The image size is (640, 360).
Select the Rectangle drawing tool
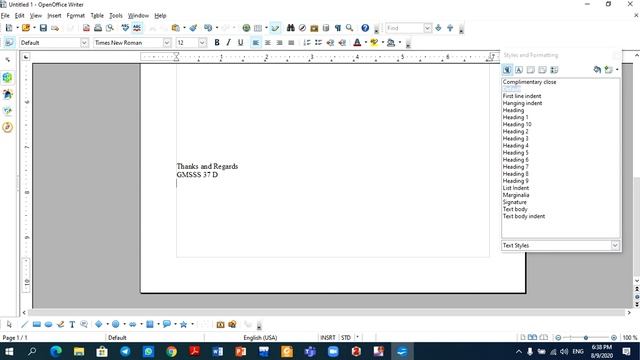tap(37, 324)
